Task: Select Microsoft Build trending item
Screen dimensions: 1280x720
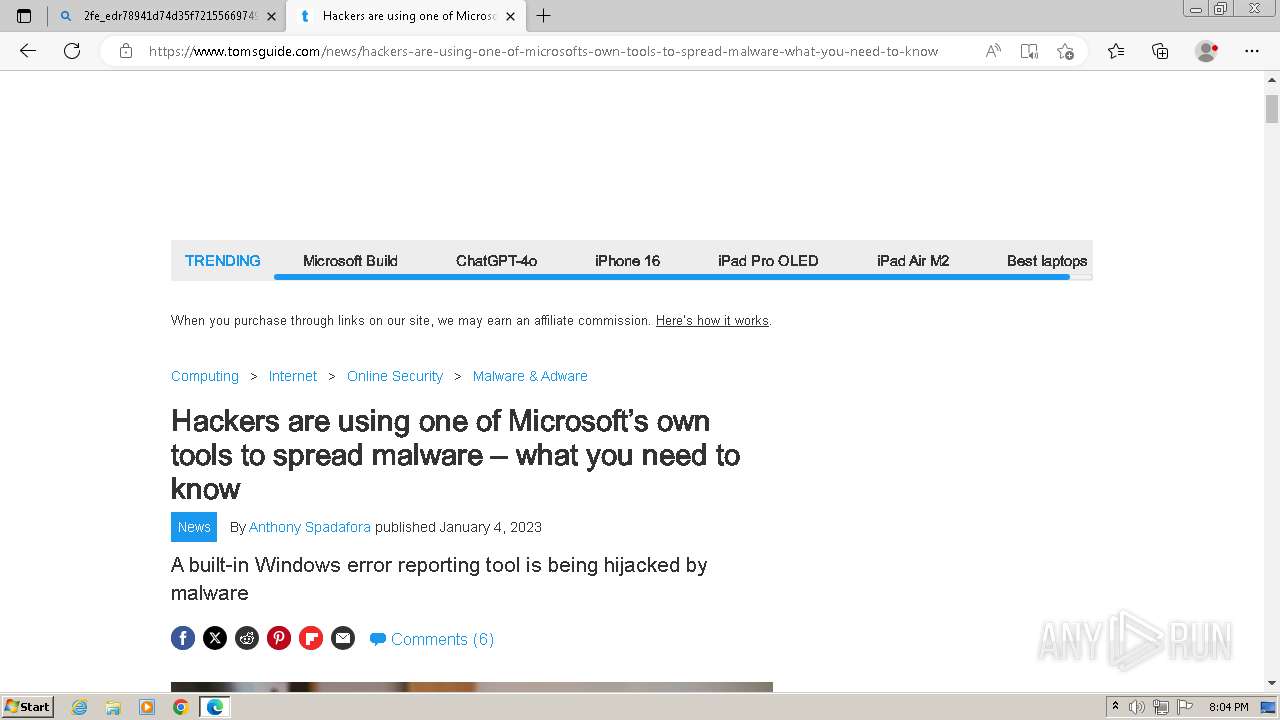Action: point(350,261)
